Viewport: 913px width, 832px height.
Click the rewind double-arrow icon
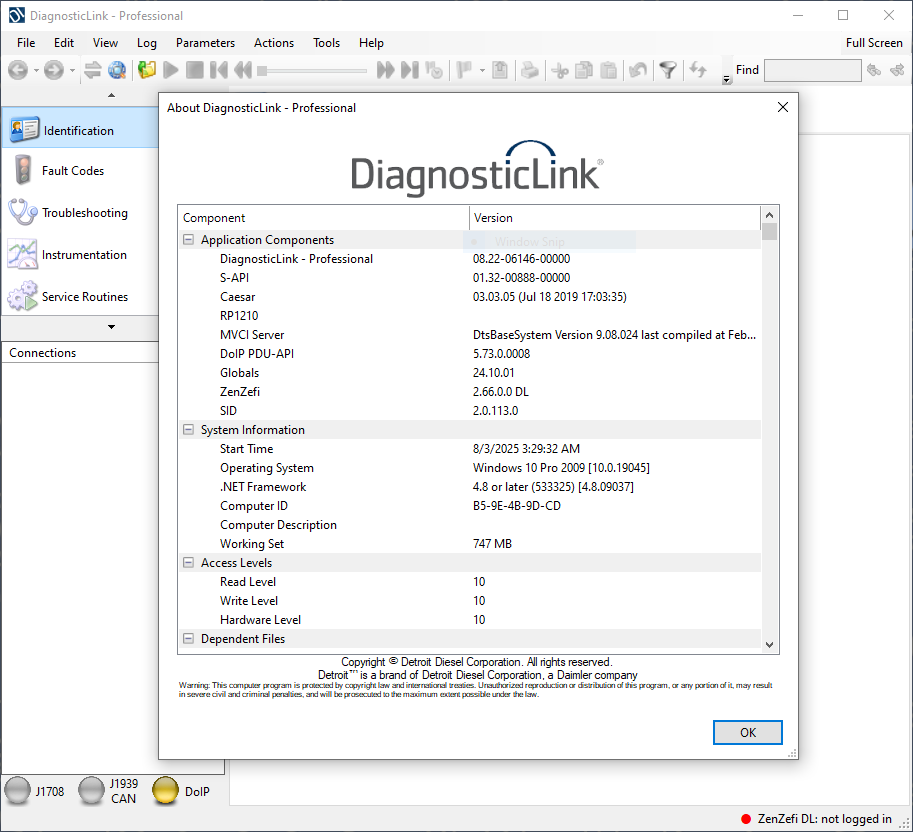(243, 70)
